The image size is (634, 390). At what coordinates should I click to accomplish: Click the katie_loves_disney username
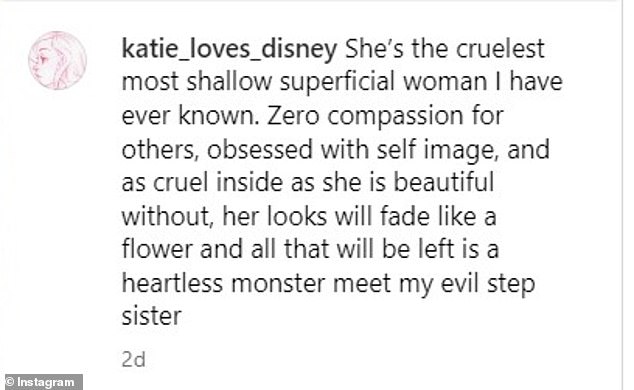[x=229, y=50]
